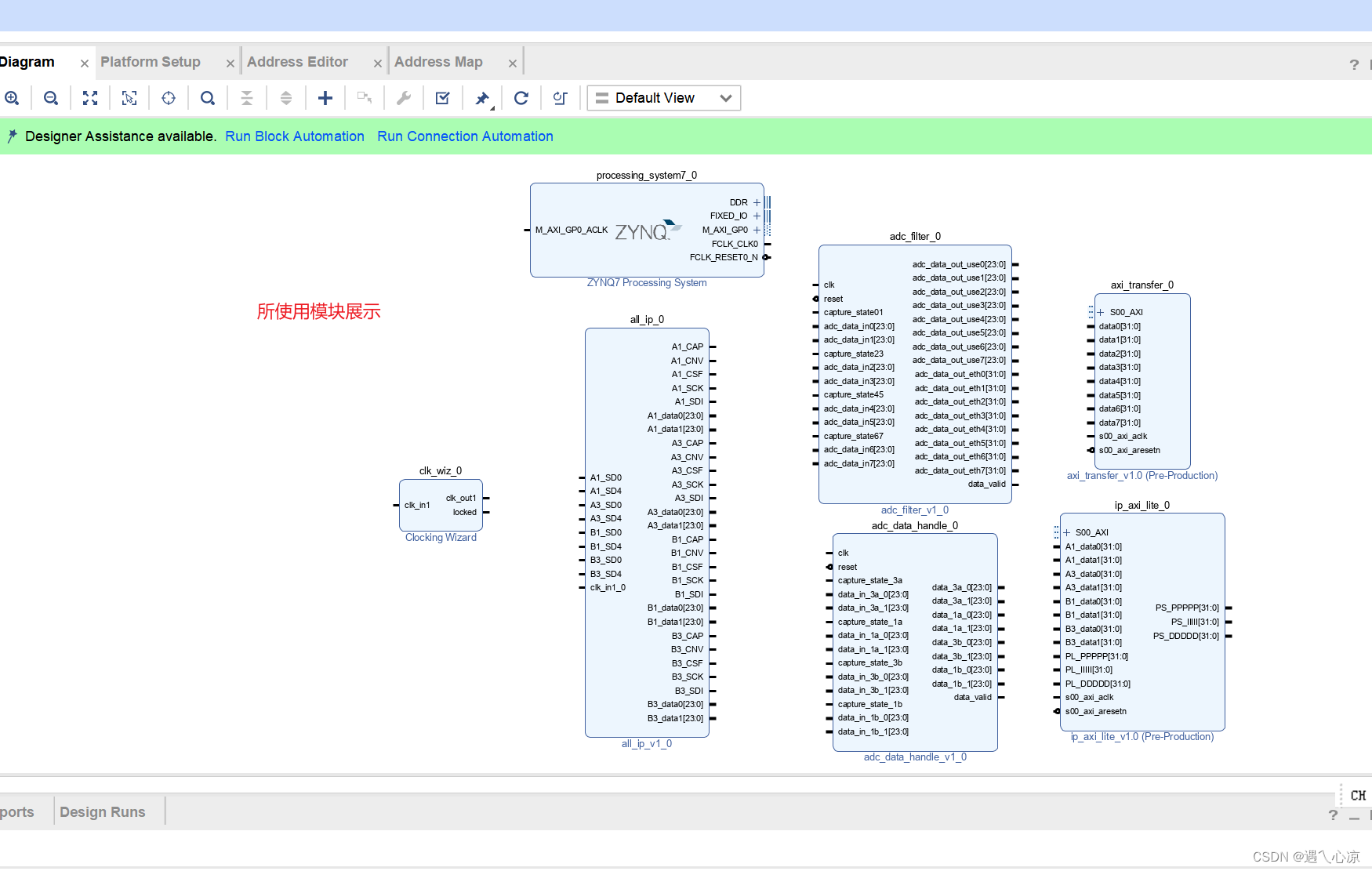Minimize the bottom panel
The width and height of the screenshot is (1372, 871).
tap(1354, 818)
